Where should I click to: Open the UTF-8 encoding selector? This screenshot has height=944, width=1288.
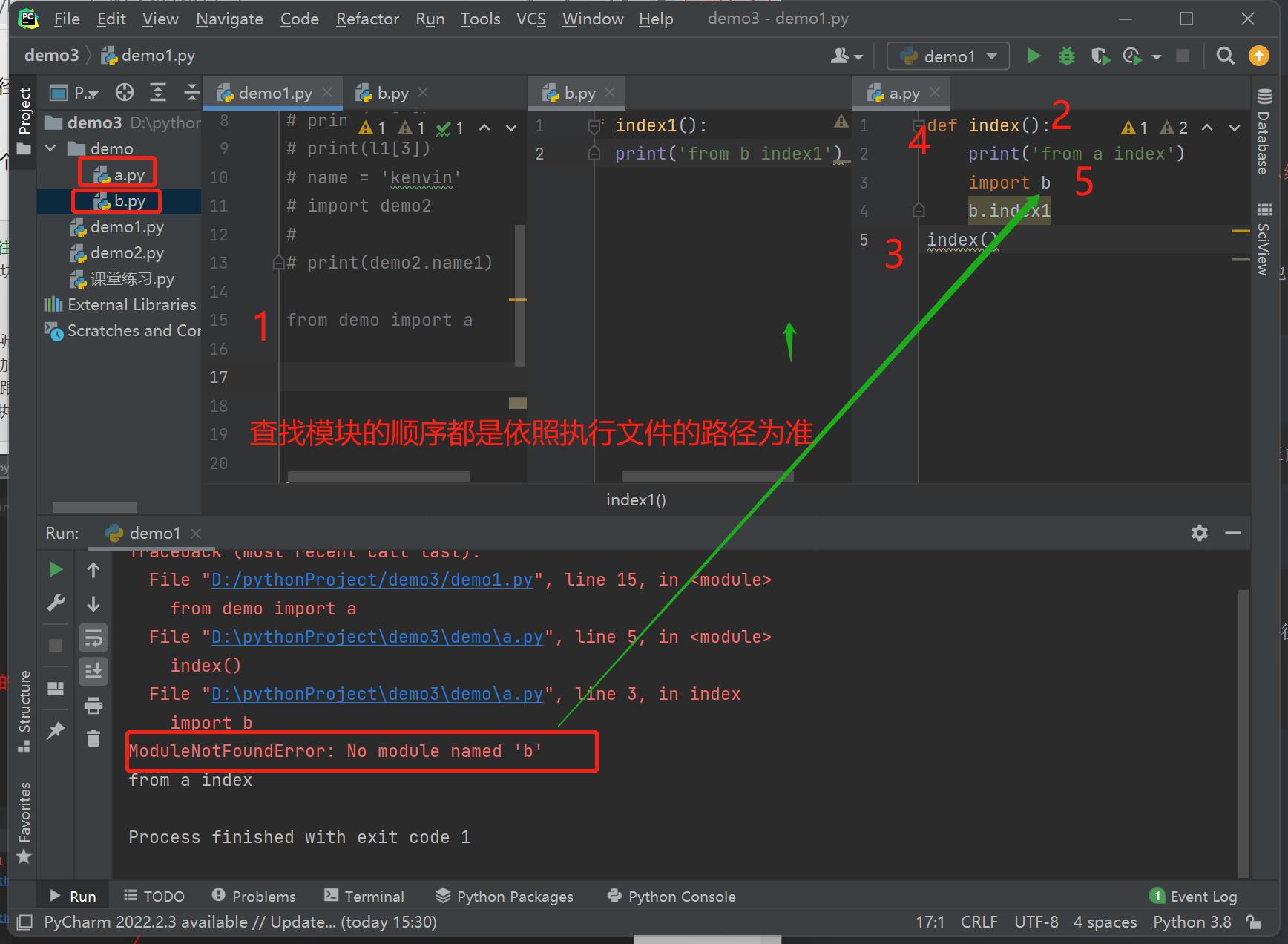(x=1036, y=922)
